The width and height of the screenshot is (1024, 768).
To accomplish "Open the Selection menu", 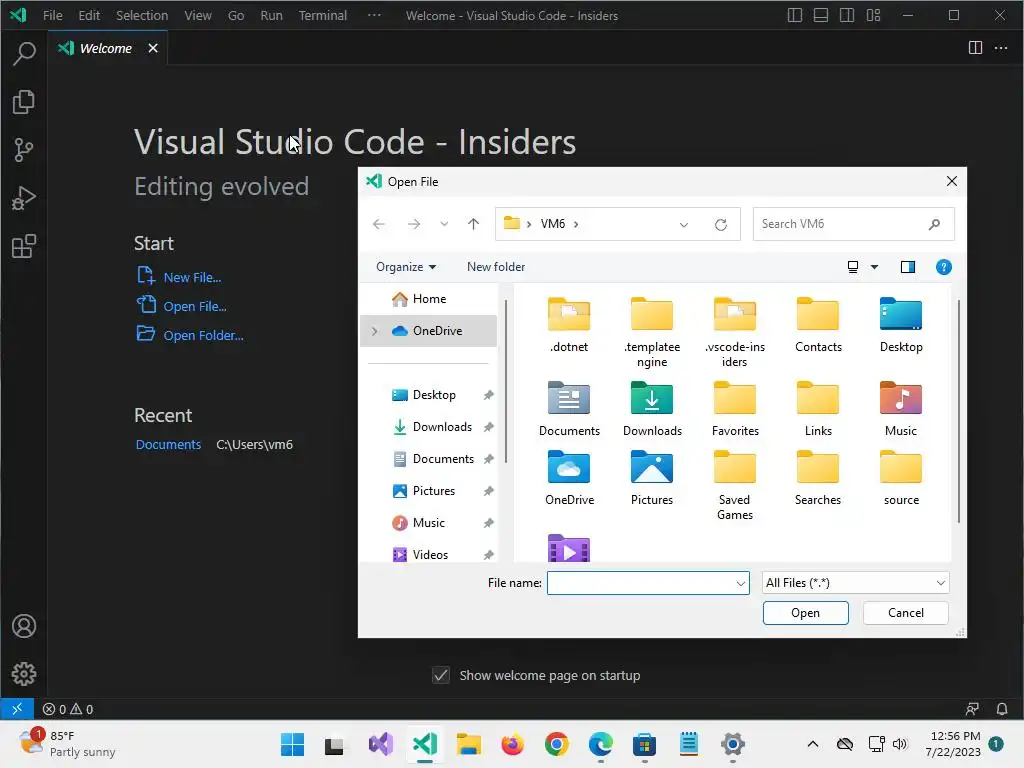I will coord(142,15).
